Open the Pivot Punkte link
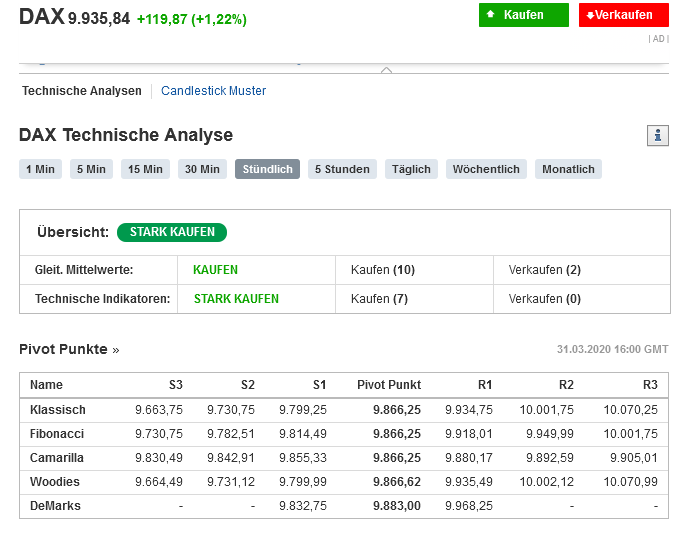 pyautogui.click(x=68, y=350)
